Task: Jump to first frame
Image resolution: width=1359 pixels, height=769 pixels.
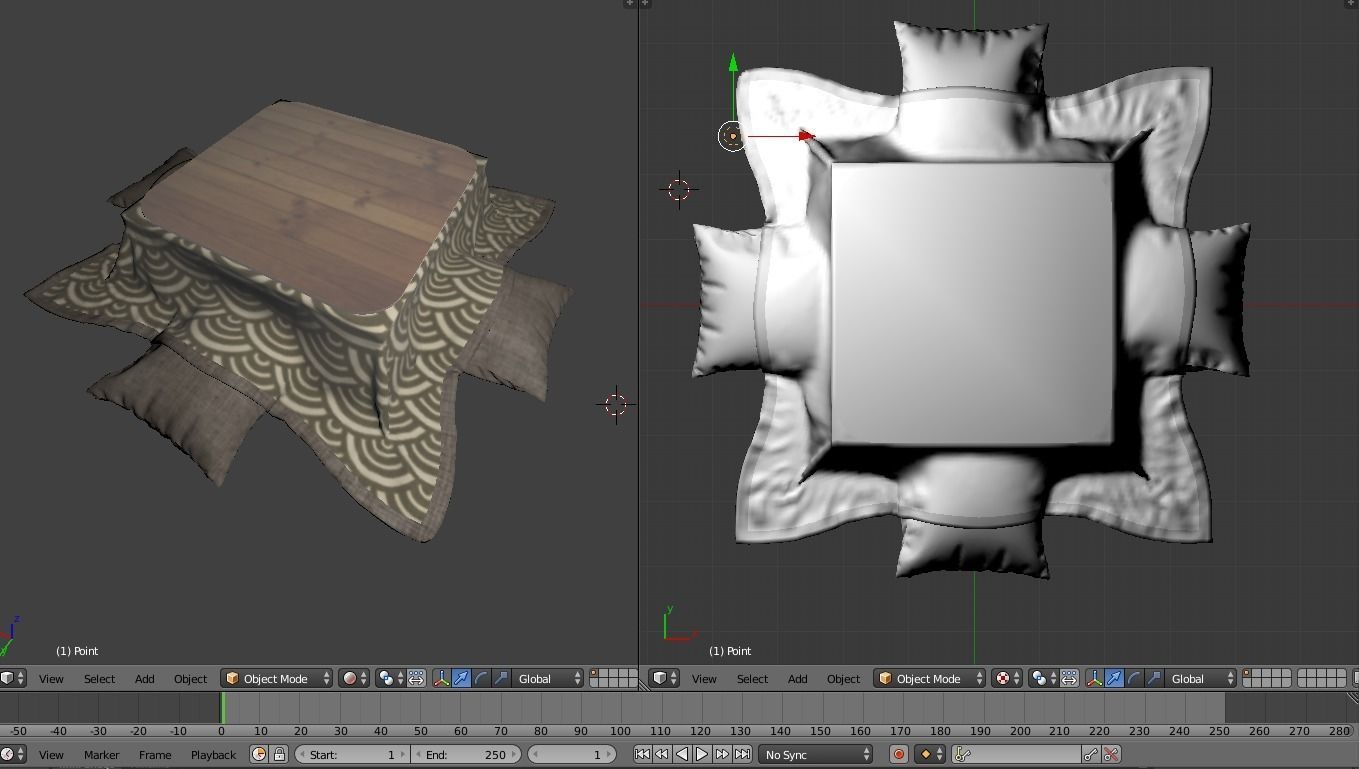Action: click(x=642, y=754)
